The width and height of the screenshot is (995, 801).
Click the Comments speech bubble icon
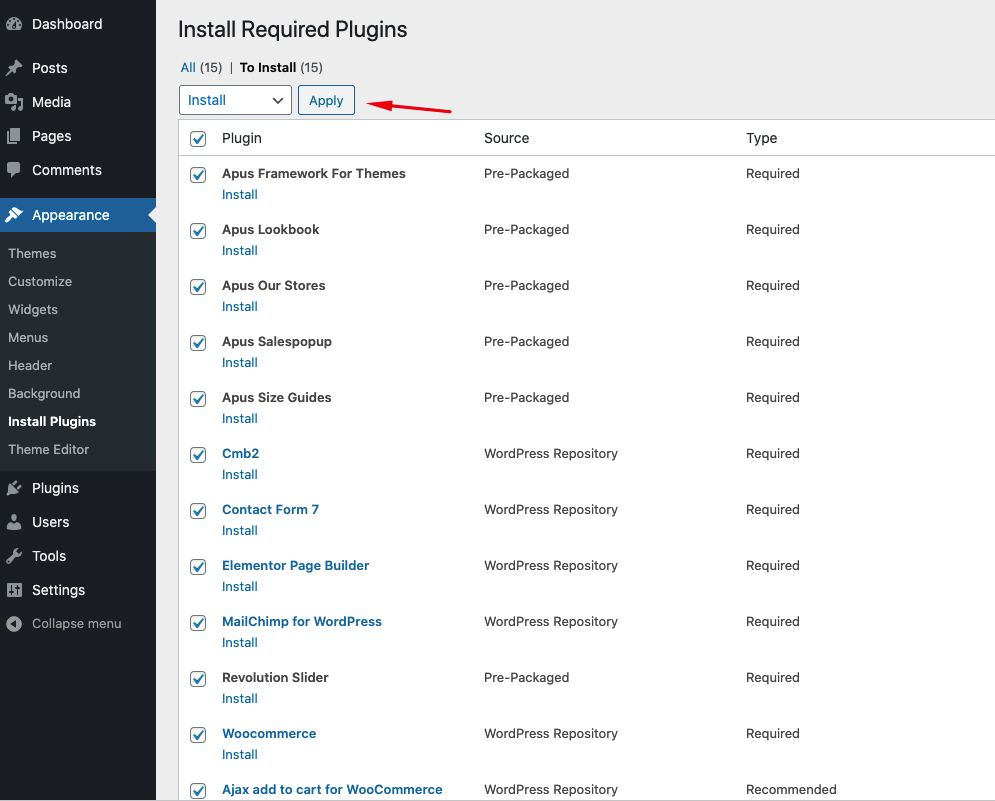[14, 170]
